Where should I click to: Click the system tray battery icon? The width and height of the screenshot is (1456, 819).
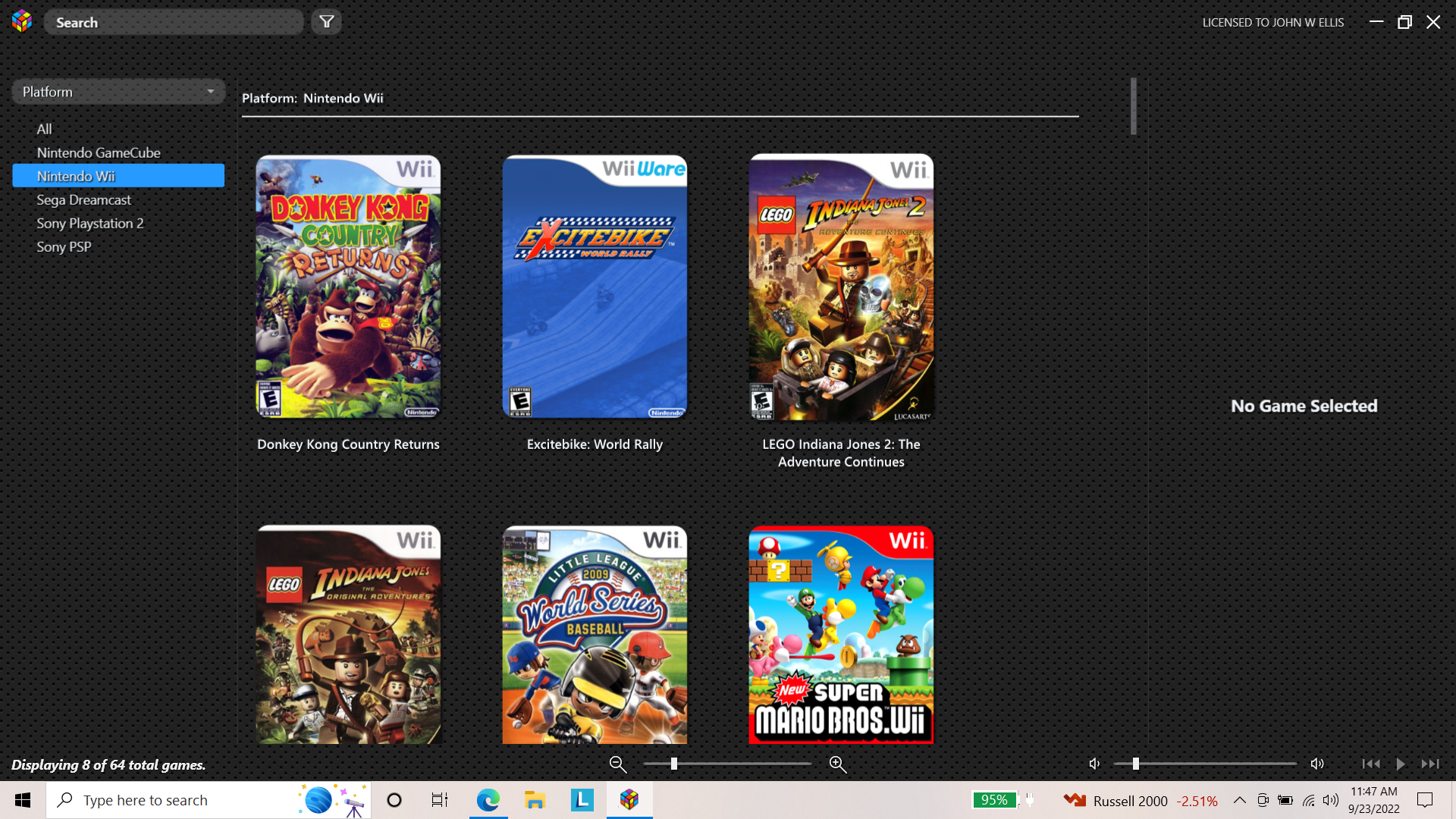pyautogui.click(x=1285, y=800)
